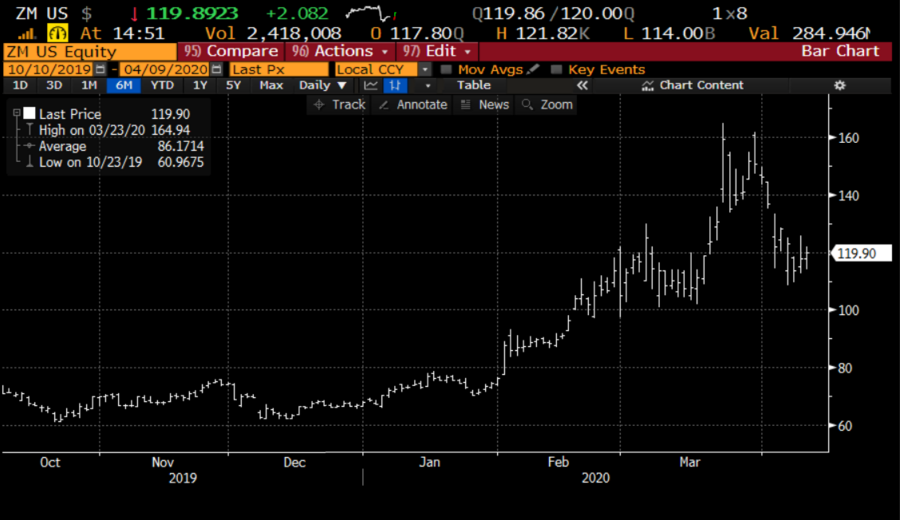The height and width of the screenshot is (520, 900).
Task: Click the L 114.00B low value
Action: point(669,34)
